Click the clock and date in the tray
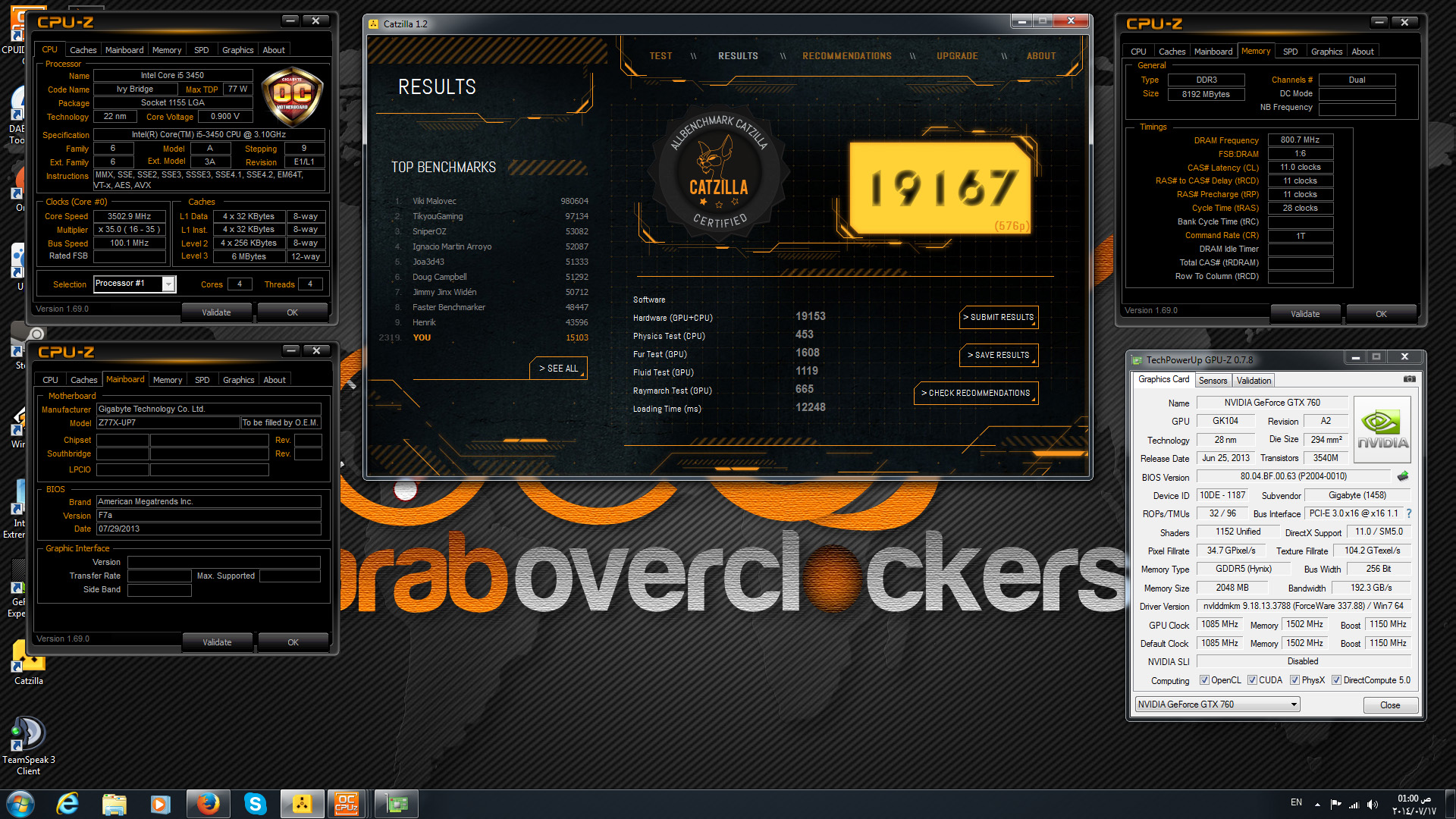 (1414, 805)
